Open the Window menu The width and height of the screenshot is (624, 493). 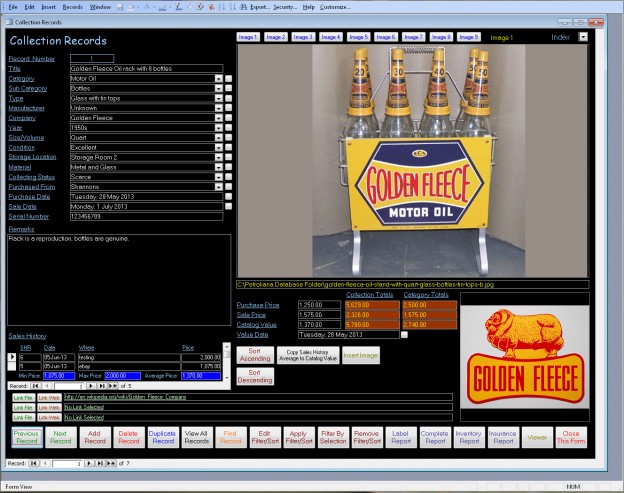(100, 7)
